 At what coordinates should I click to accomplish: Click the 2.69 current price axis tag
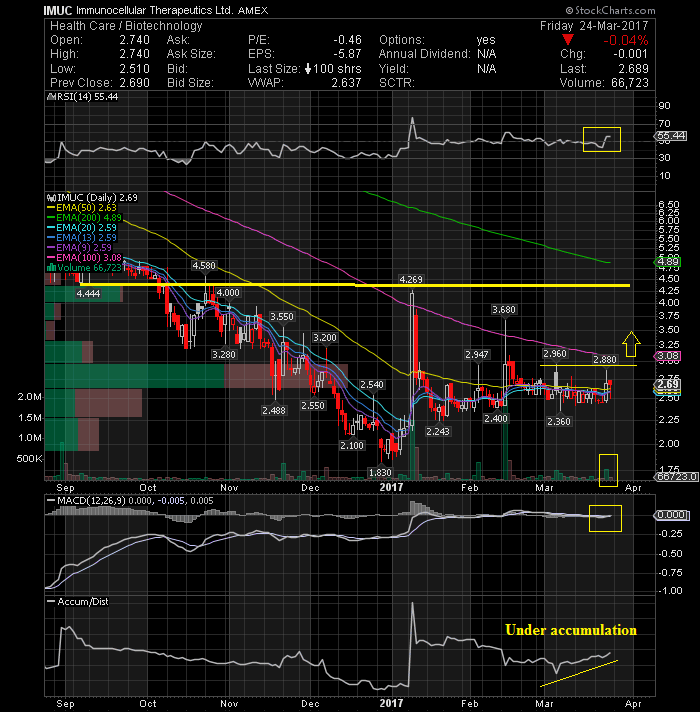(668, 384)
